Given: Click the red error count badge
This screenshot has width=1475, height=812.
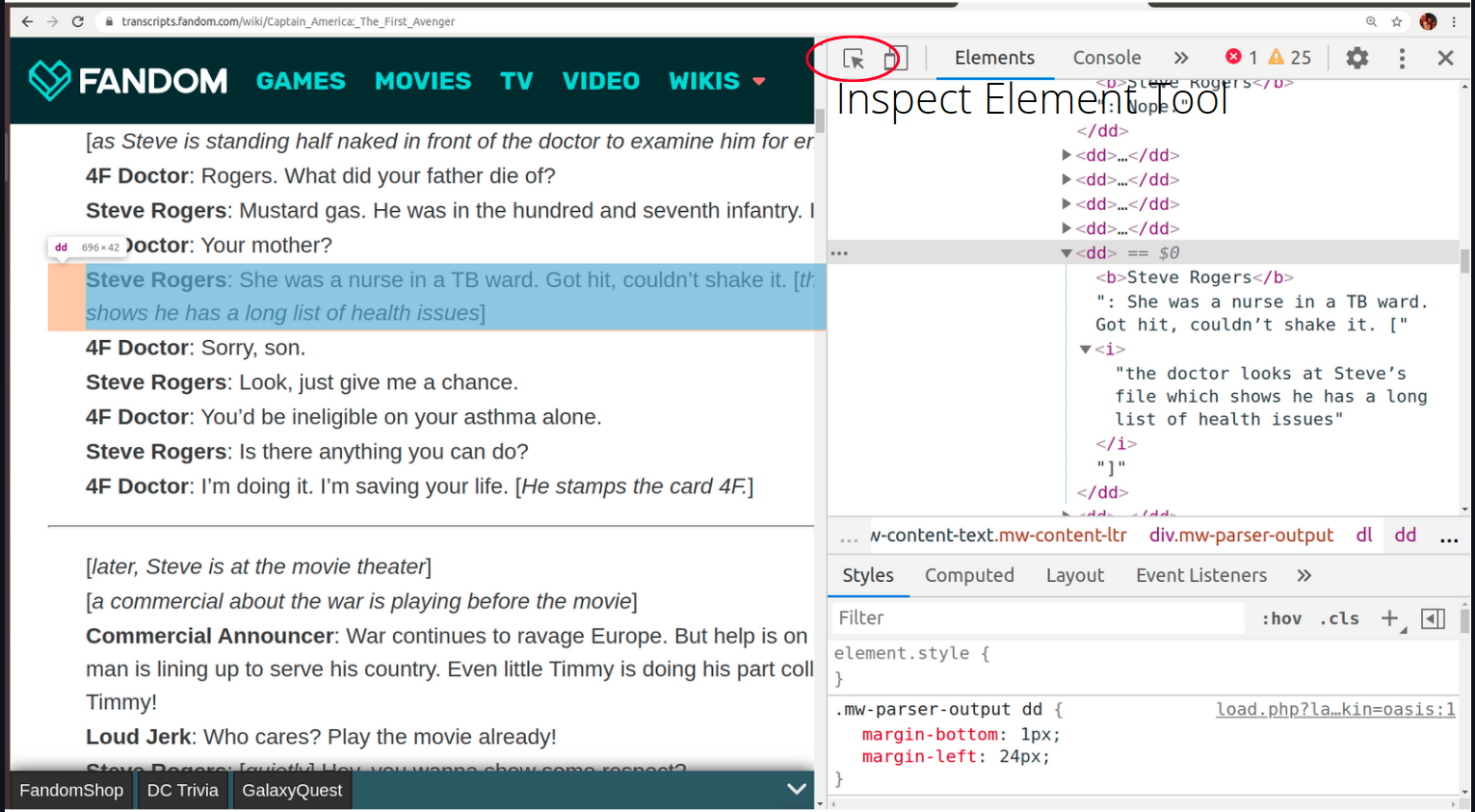Looking at the screenshot, I should point(1241,57).
